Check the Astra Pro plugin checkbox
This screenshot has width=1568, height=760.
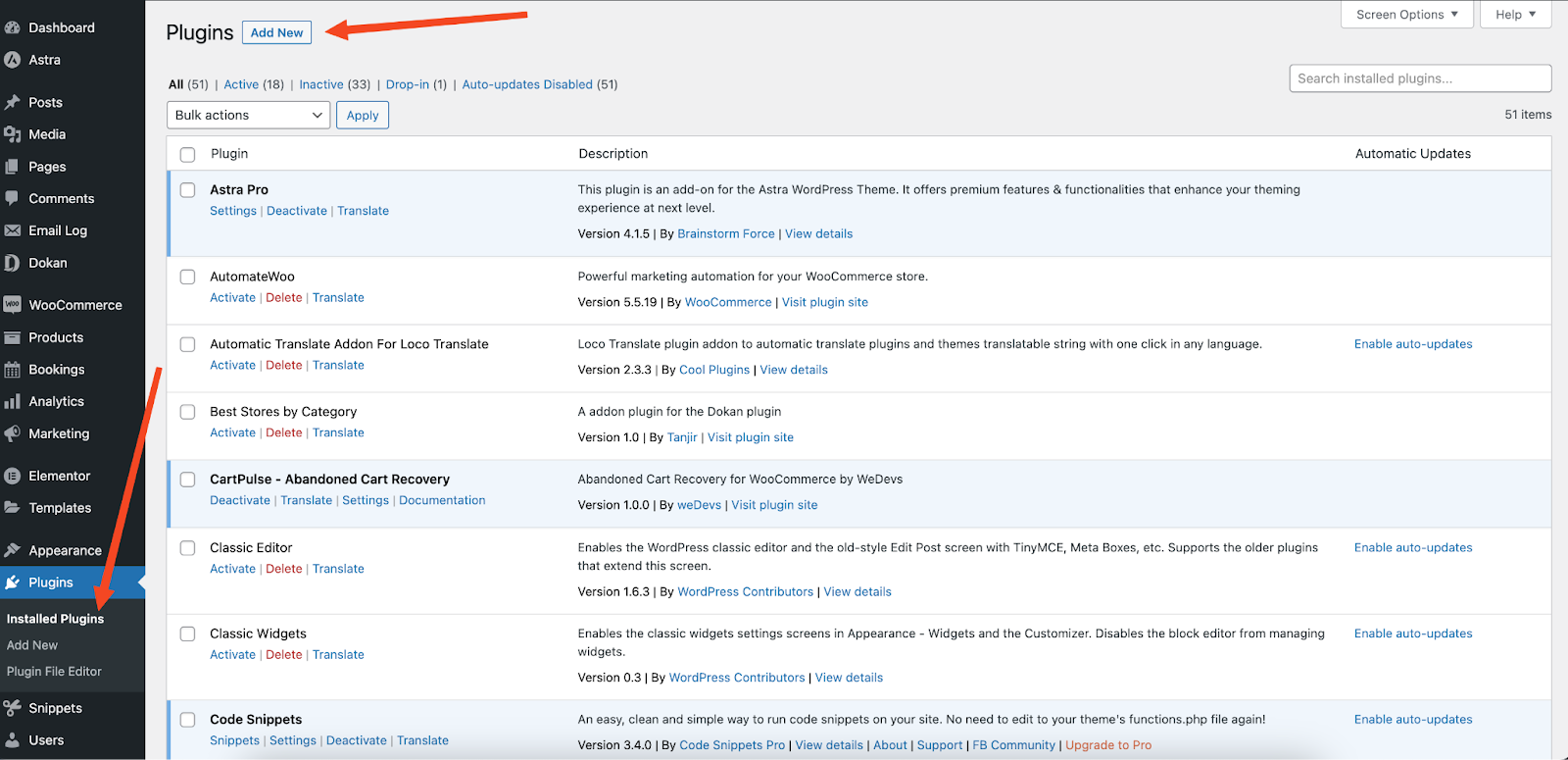tap(187, 190)
